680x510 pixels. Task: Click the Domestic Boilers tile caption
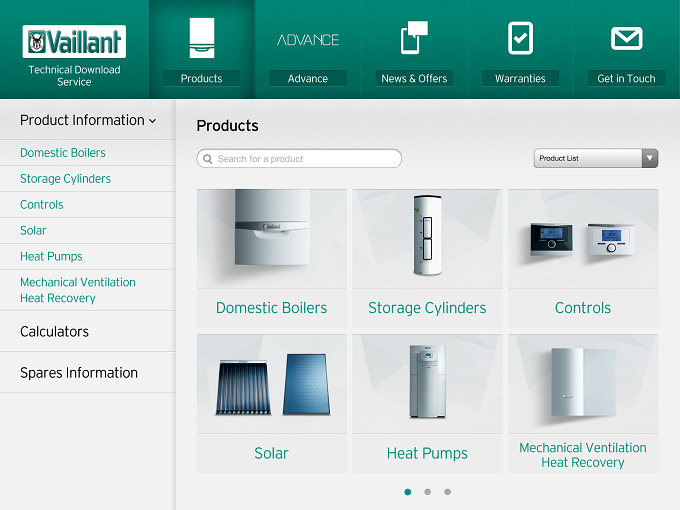tap(271, 308)
